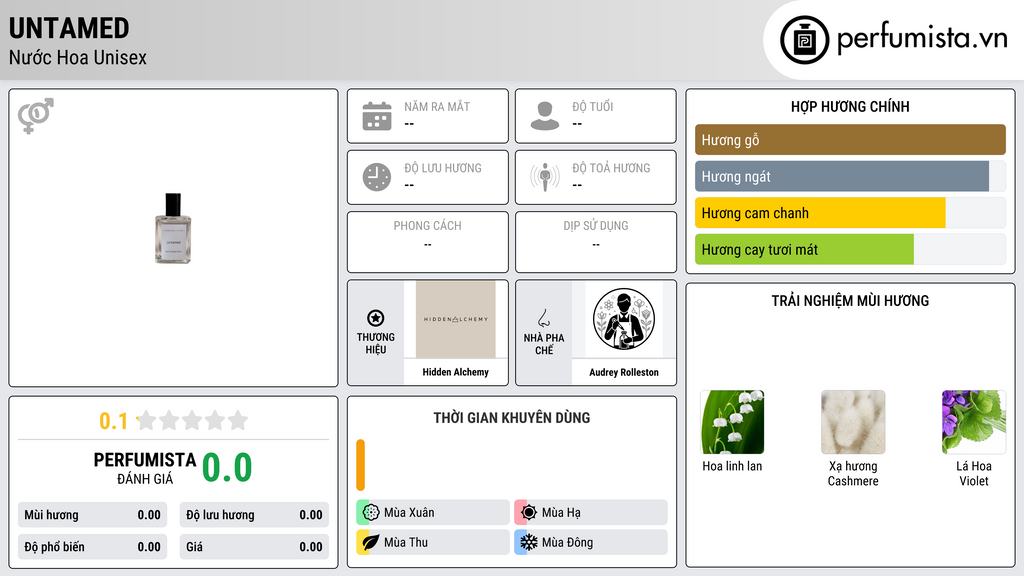Click the calendar icon for Năm Ra Mắt
The image size is (1024, 576).
click(x=377, y=116)
